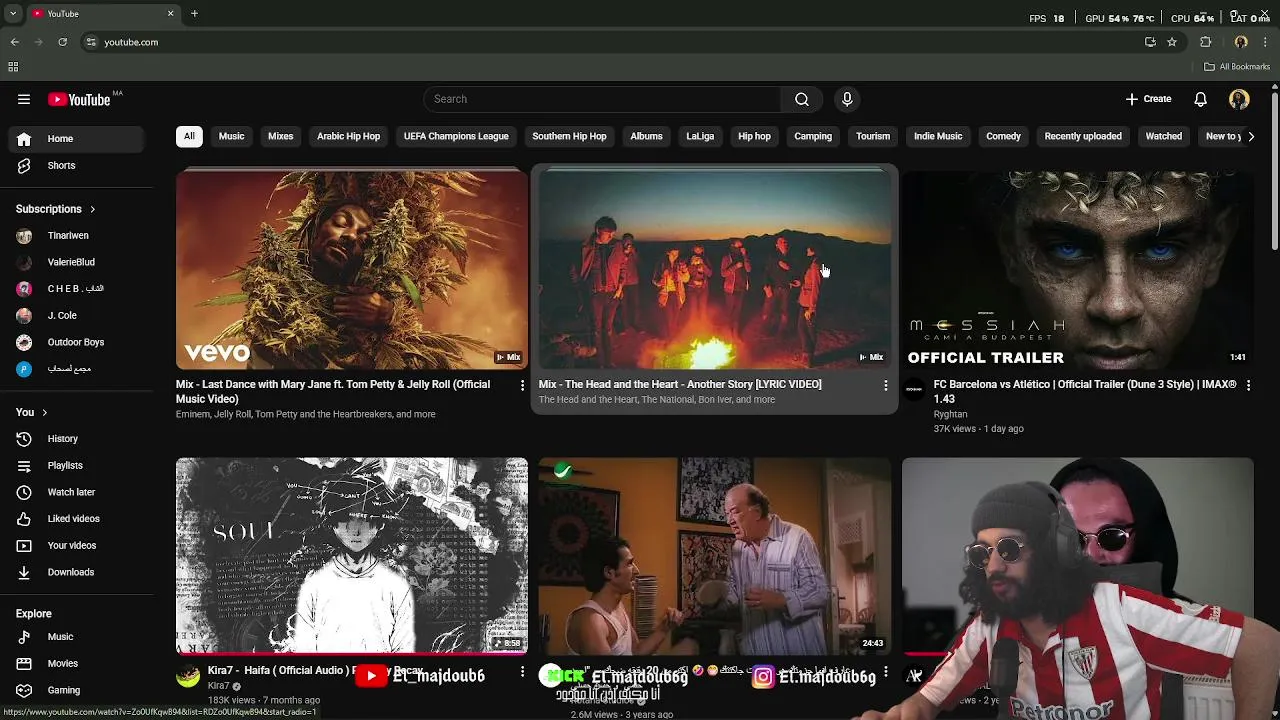Select the LaLiga filter chip
The height and width of the screenshot is (720, 1280).
(x=700, y=136)
